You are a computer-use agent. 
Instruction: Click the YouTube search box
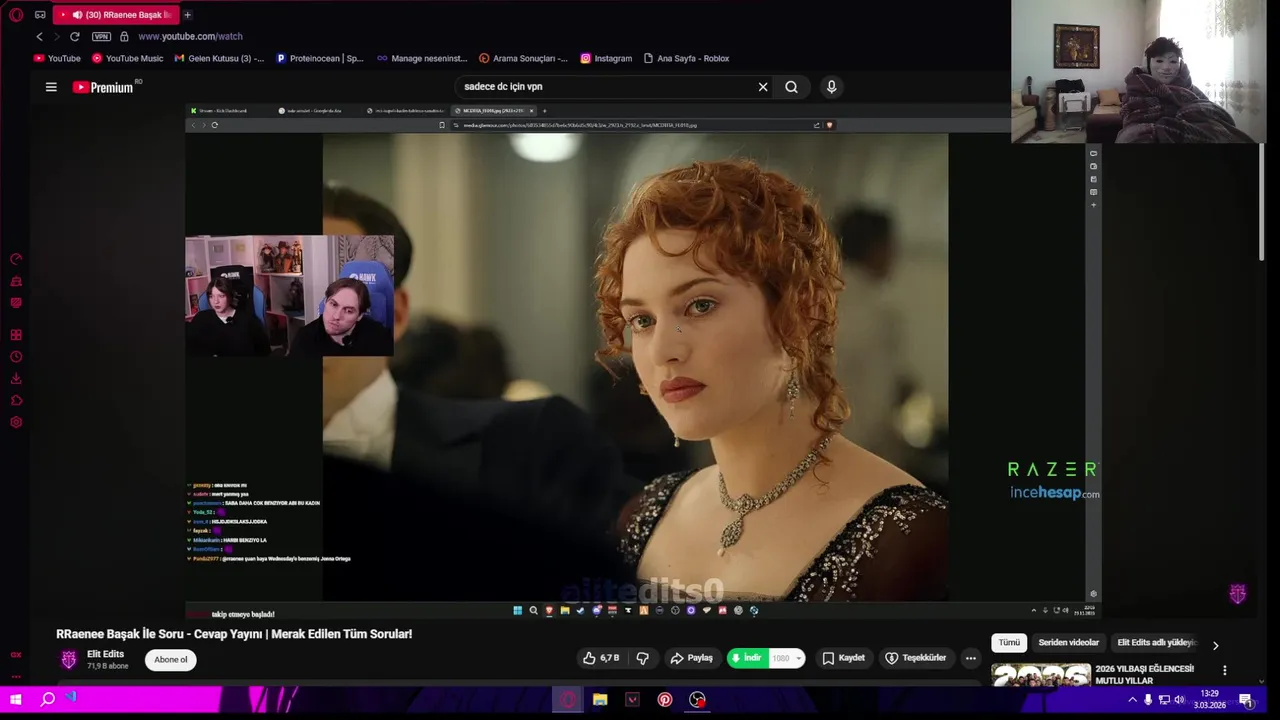[x=605, y=87]
